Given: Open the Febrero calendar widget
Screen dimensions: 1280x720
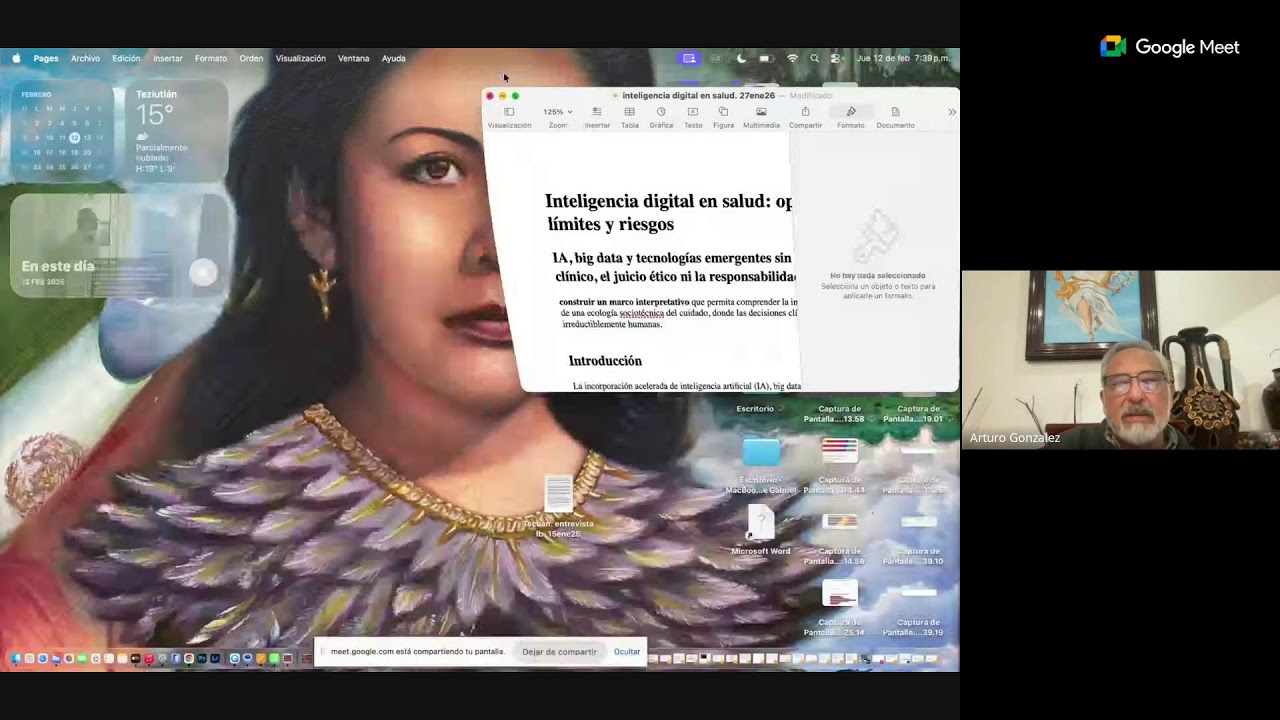Looking at the screenshot, I should click(x=62, y=131).
